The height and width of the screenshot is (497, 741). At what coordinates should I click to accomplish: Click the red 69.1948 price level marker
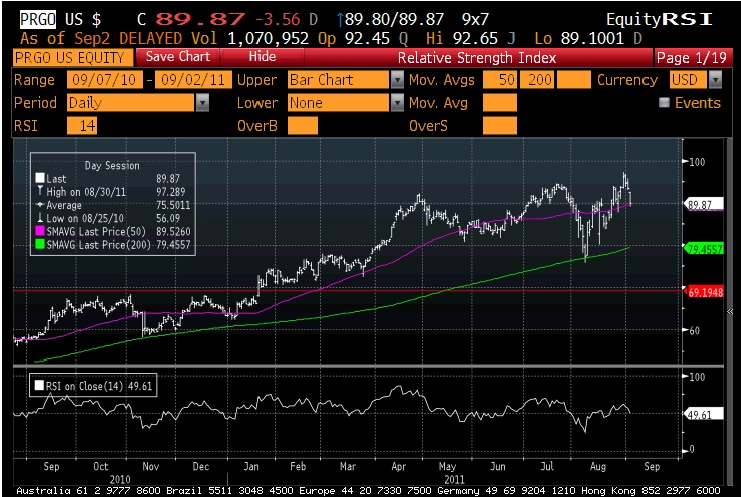coord(705,292)
